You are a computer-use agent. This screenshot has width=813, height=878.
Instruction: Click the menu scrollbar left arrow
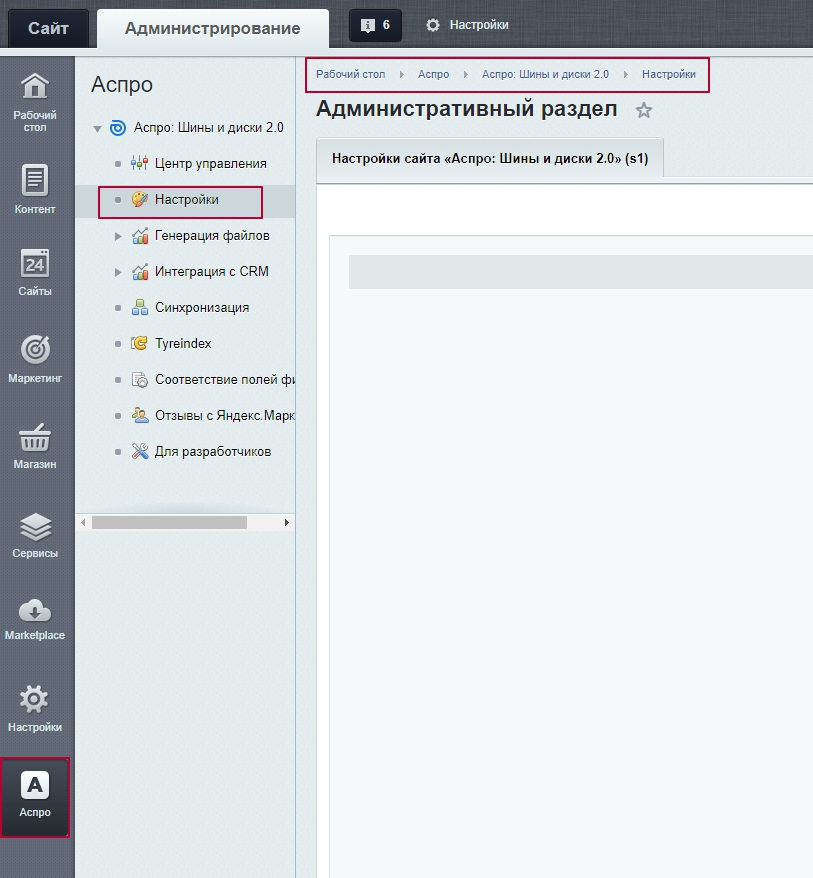point(83,522)
